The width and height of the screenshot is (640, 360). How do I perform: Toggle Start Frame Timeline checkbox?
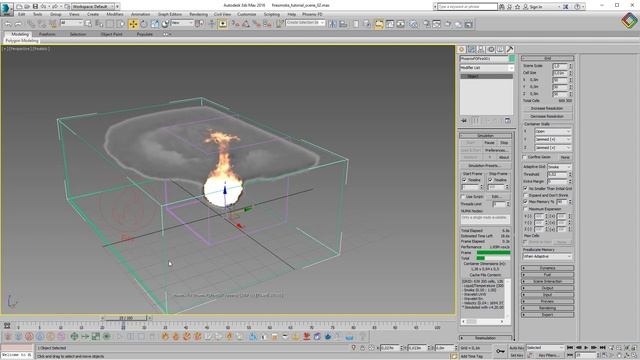tap(464, 180)
